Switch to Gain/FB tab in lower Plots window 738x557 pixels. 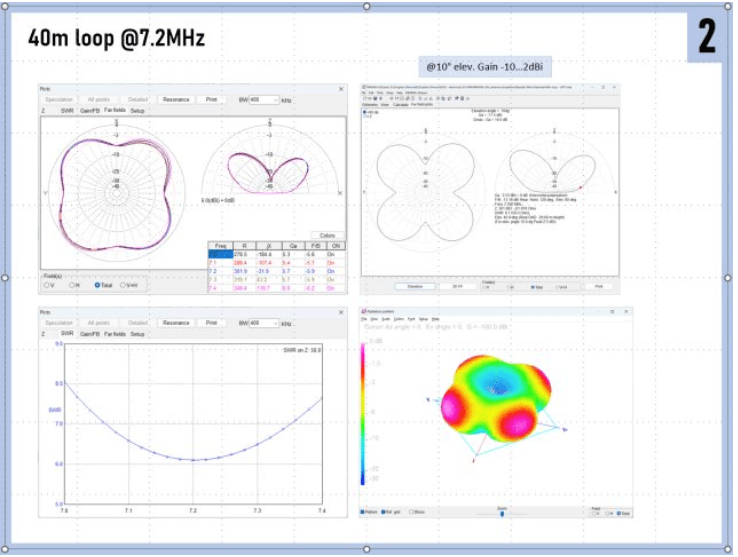click(x=91, y=334)
